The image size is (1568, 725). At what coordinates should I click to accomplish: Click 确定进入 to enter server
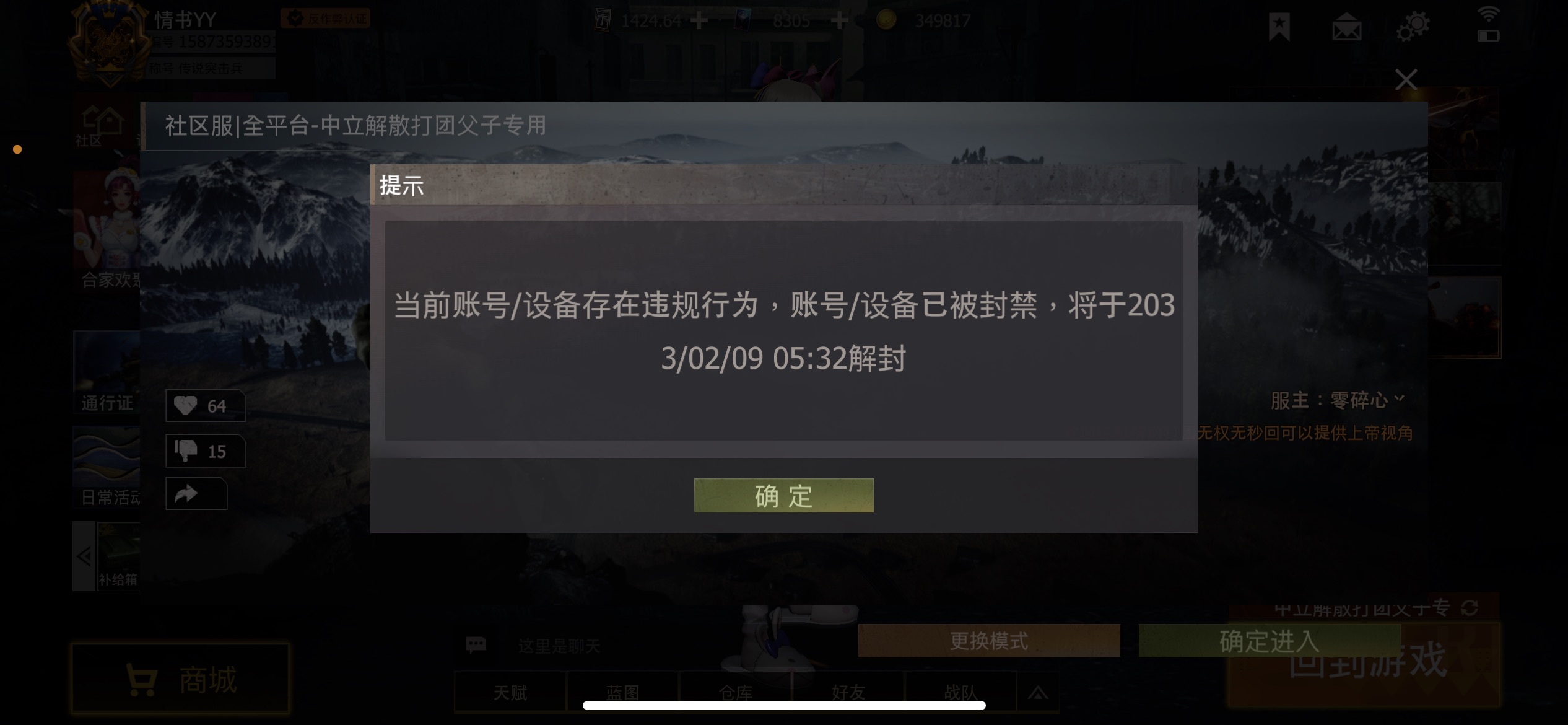tap(1270, 641)
